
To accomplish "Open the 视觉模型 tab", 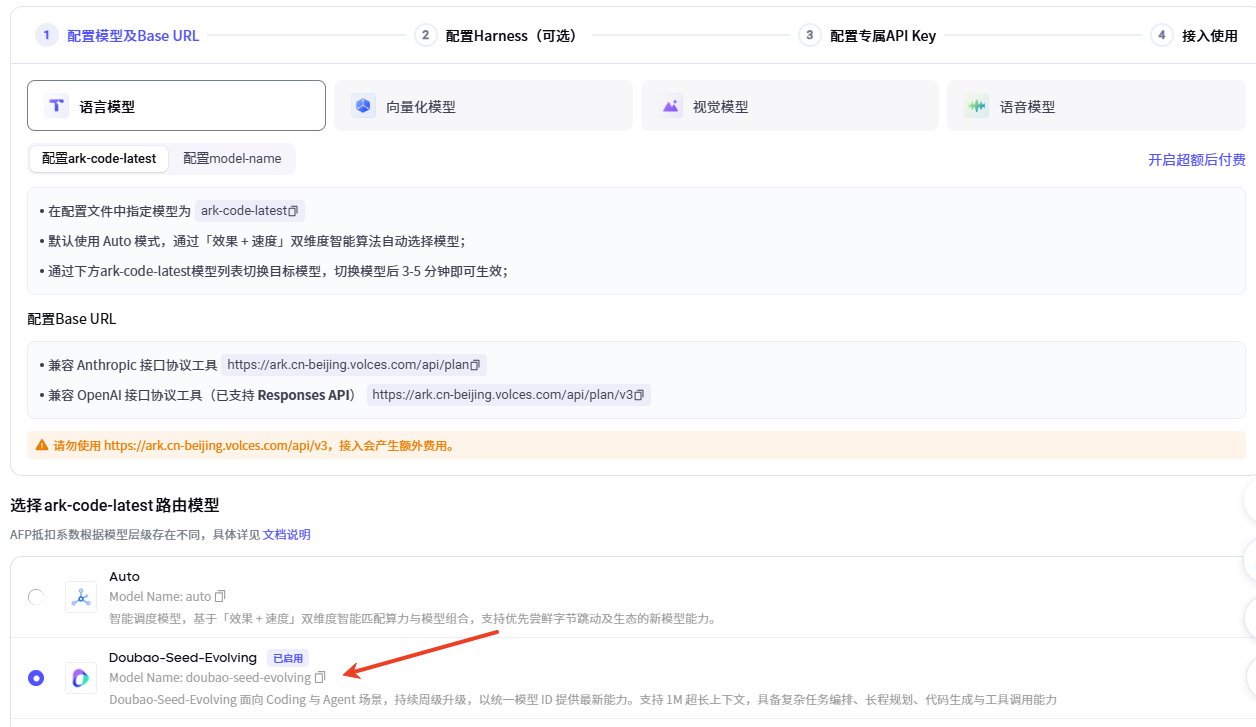I will coord(790,106).
